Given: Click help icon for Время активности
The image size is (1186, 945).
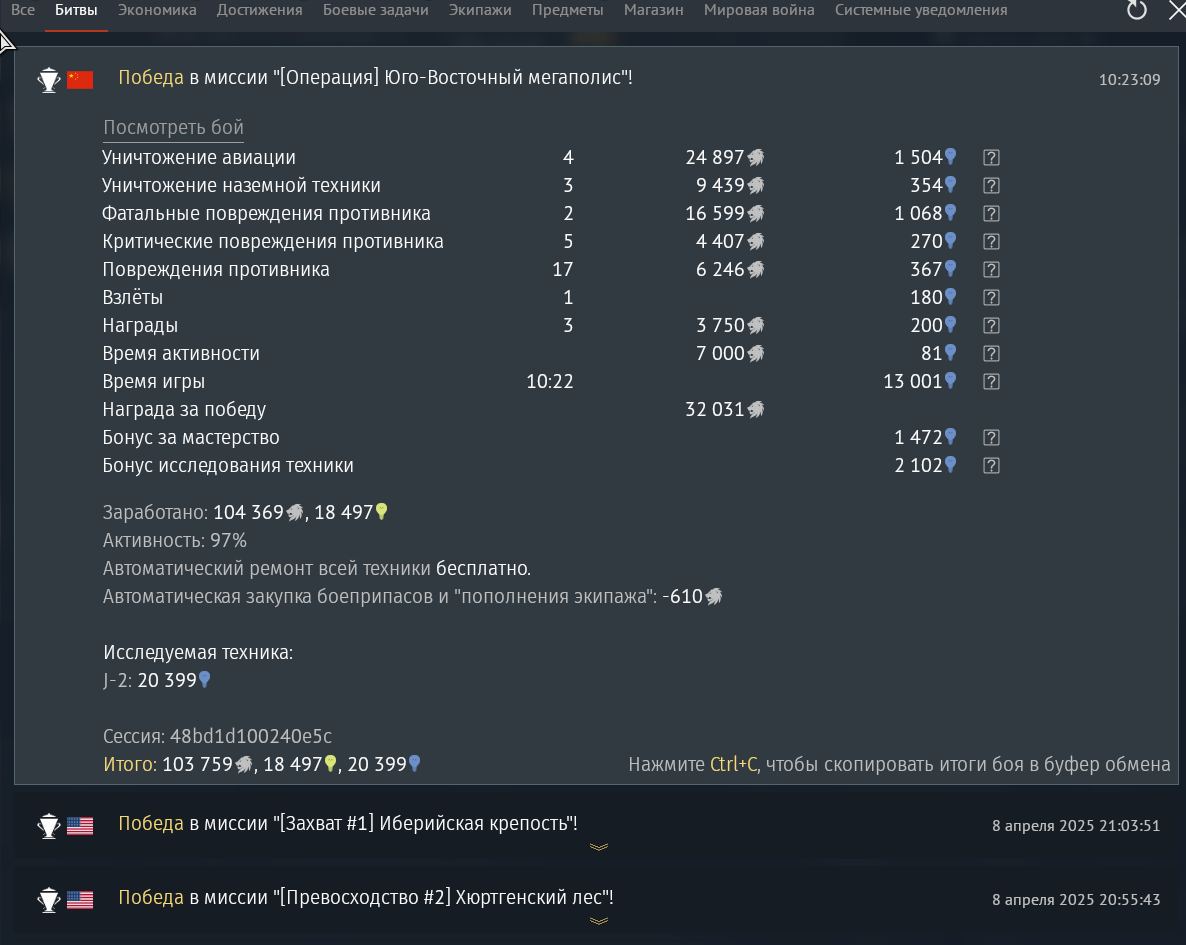Looking at the screenshot, I should (x=991, y=353).
